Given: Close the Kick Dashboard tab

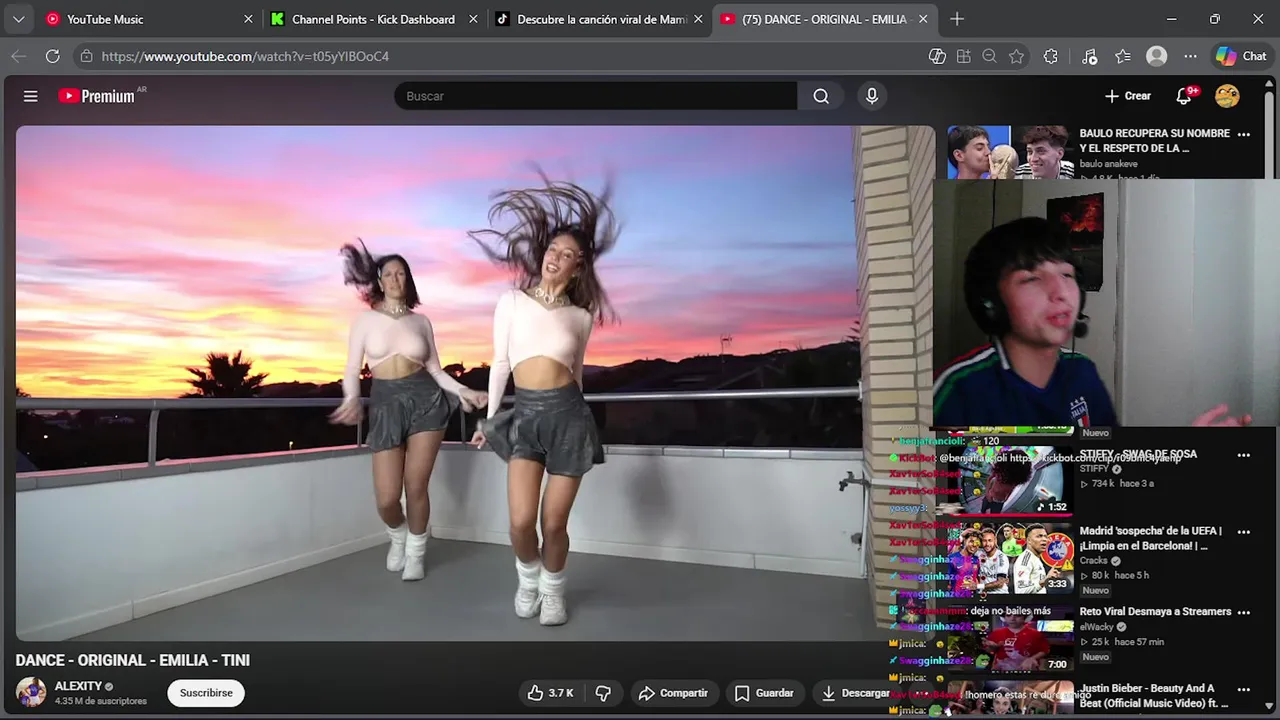Looking at the screenshot, I should tap(473, 19).
